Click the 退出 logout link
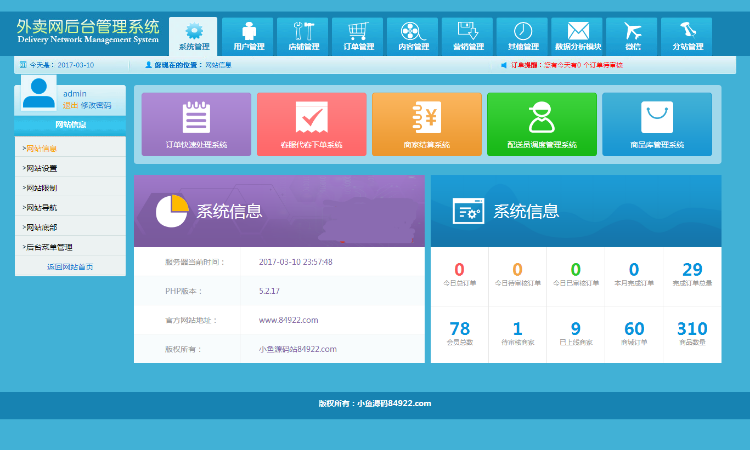Viewport: 750px width, 450px height. (70, 105)
